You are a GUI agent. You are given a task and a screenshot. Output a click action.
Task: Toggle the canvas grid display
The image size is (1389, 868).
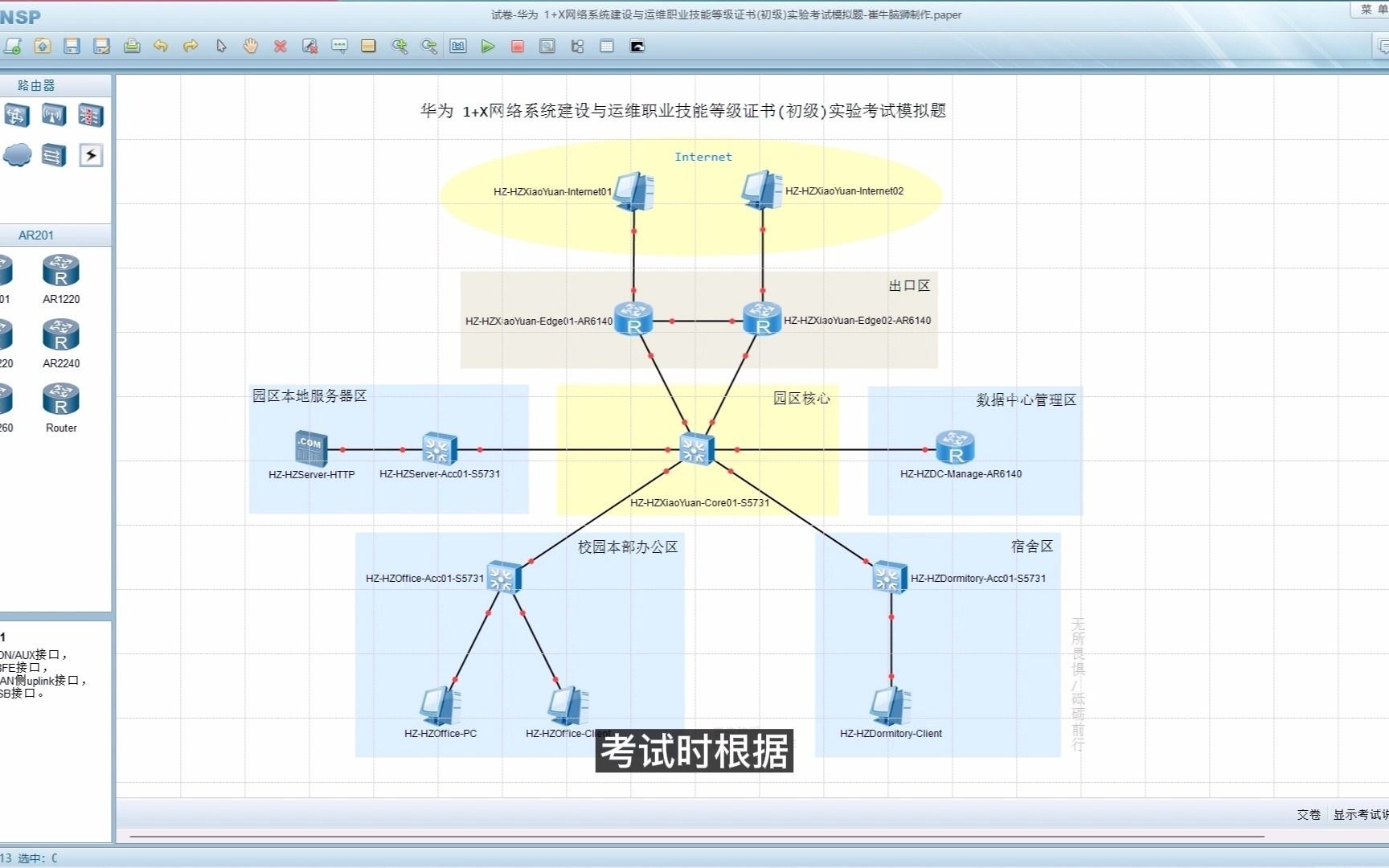point(607,46)
